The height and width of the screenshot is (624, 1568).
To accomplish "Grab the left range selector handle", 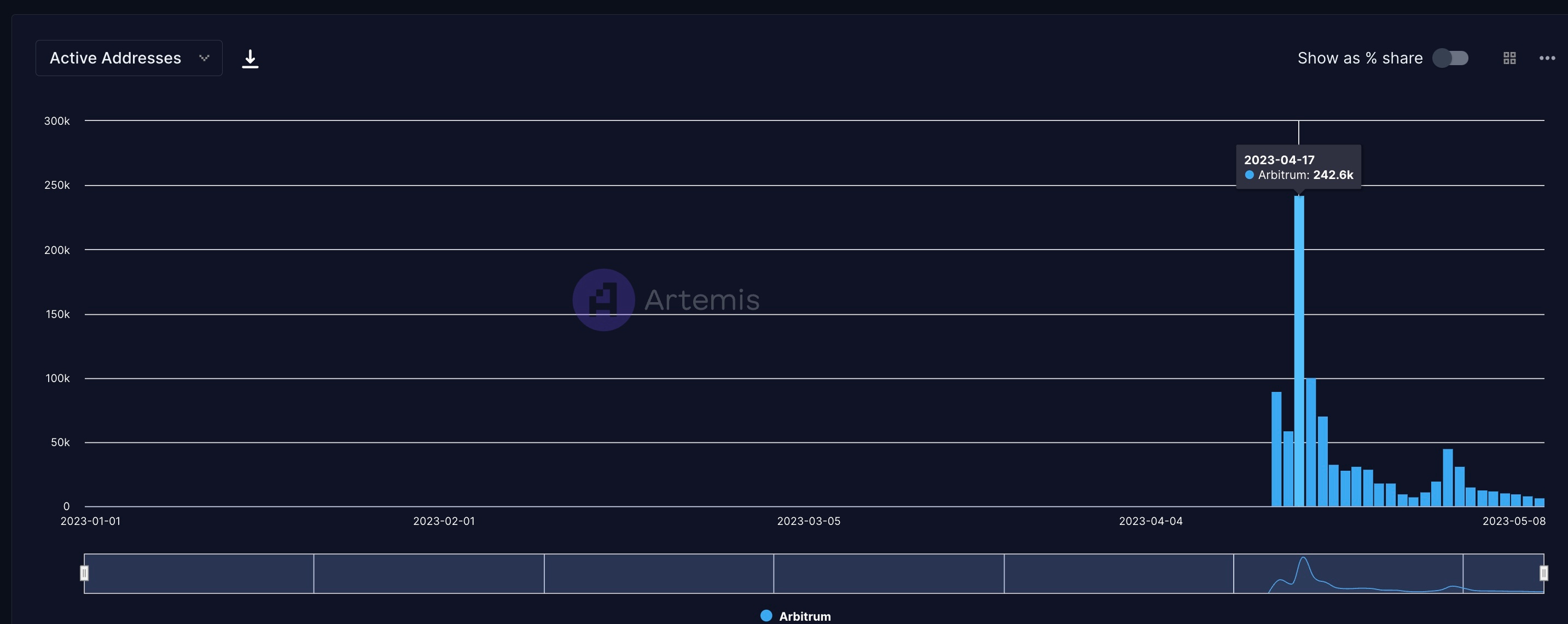I will point(84,573).
